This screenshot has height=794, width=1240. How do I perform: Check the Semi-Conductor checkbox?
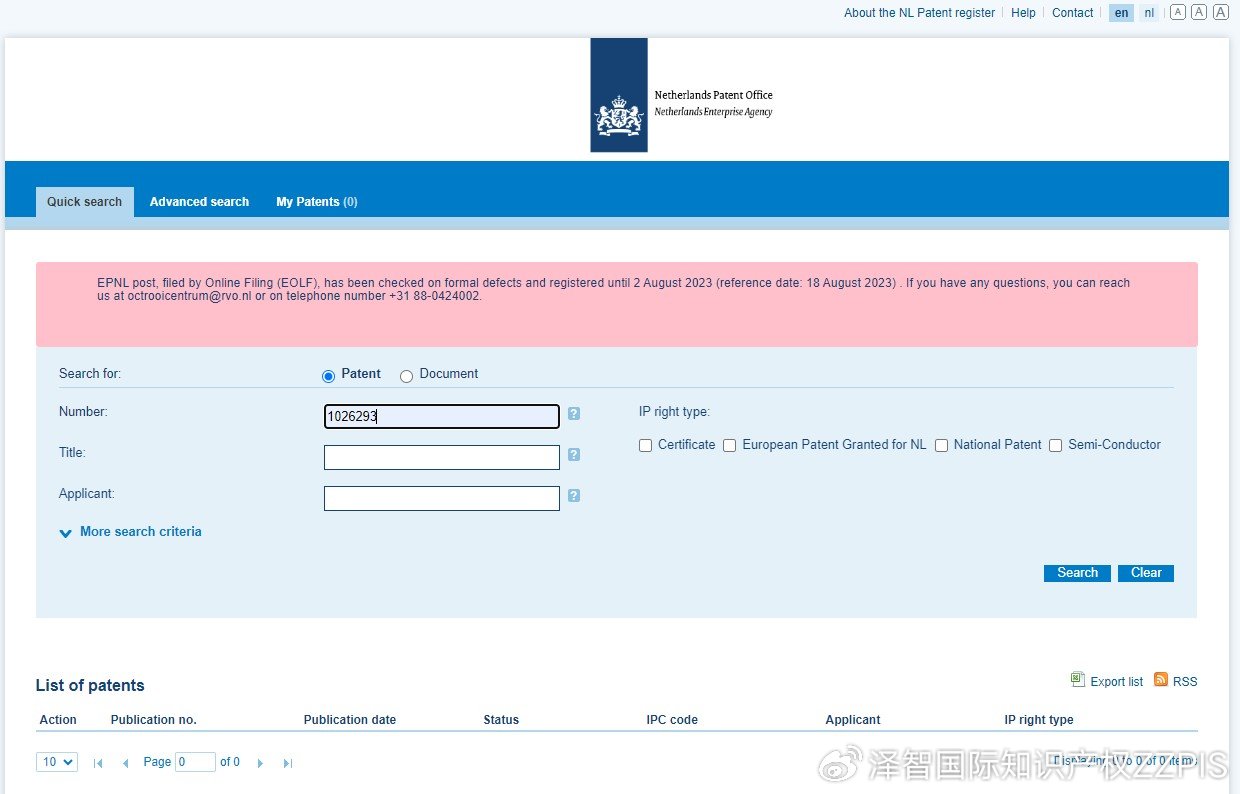[x=1055, y=445]
